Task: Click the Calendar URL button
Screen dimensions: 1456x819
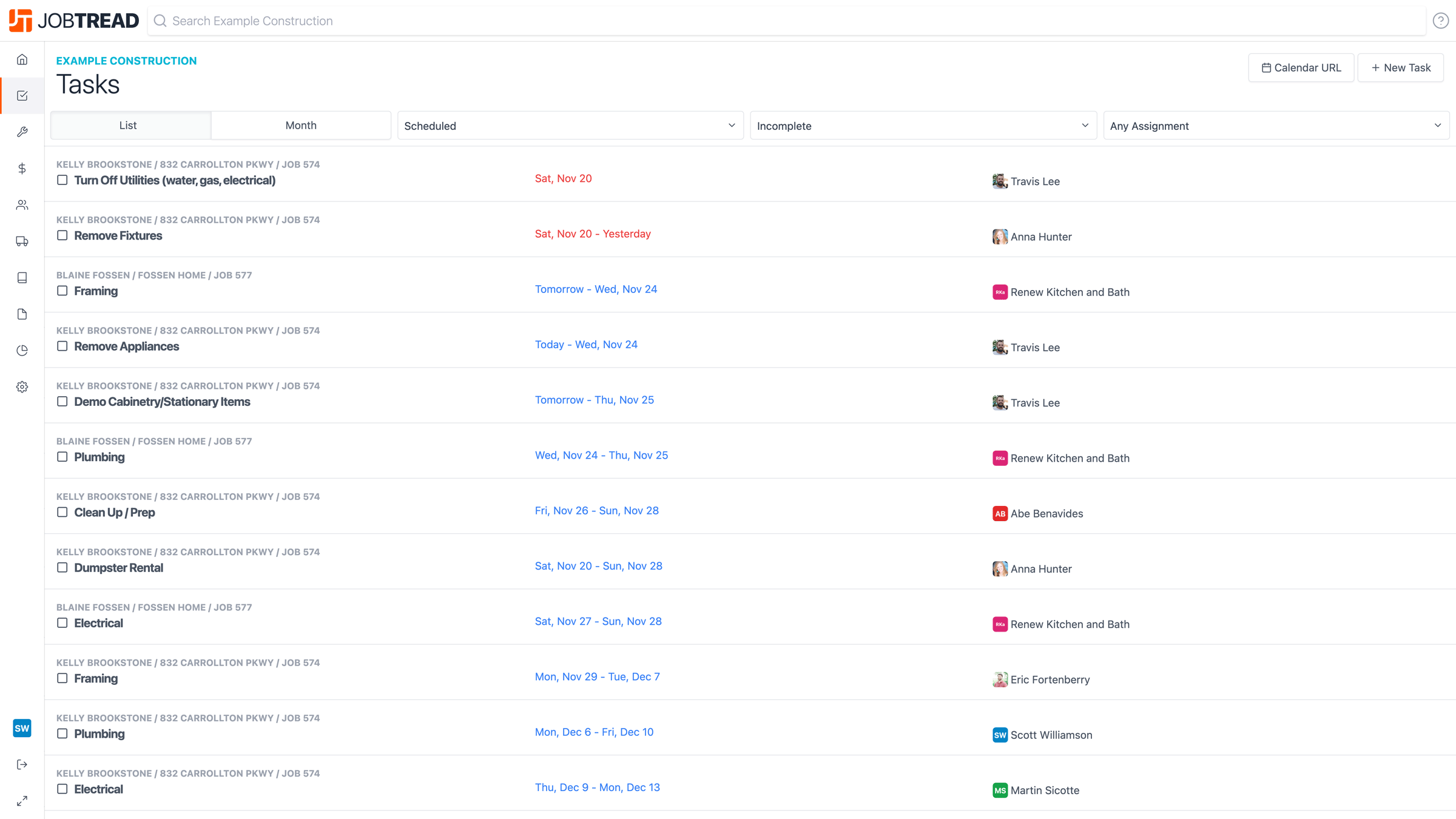Action: tap(1301, 67)
